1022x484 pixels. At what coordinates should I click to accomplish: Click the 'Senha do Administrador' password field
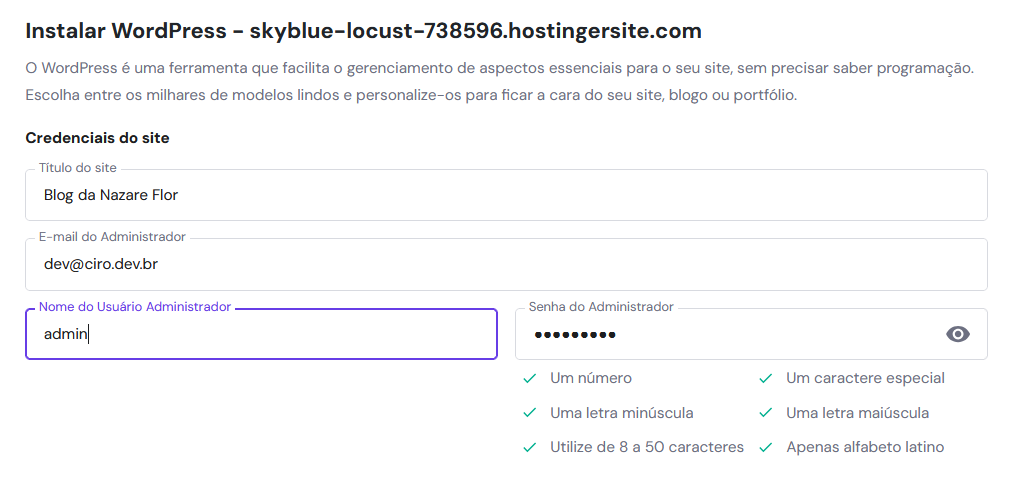[x=725, y=334]
